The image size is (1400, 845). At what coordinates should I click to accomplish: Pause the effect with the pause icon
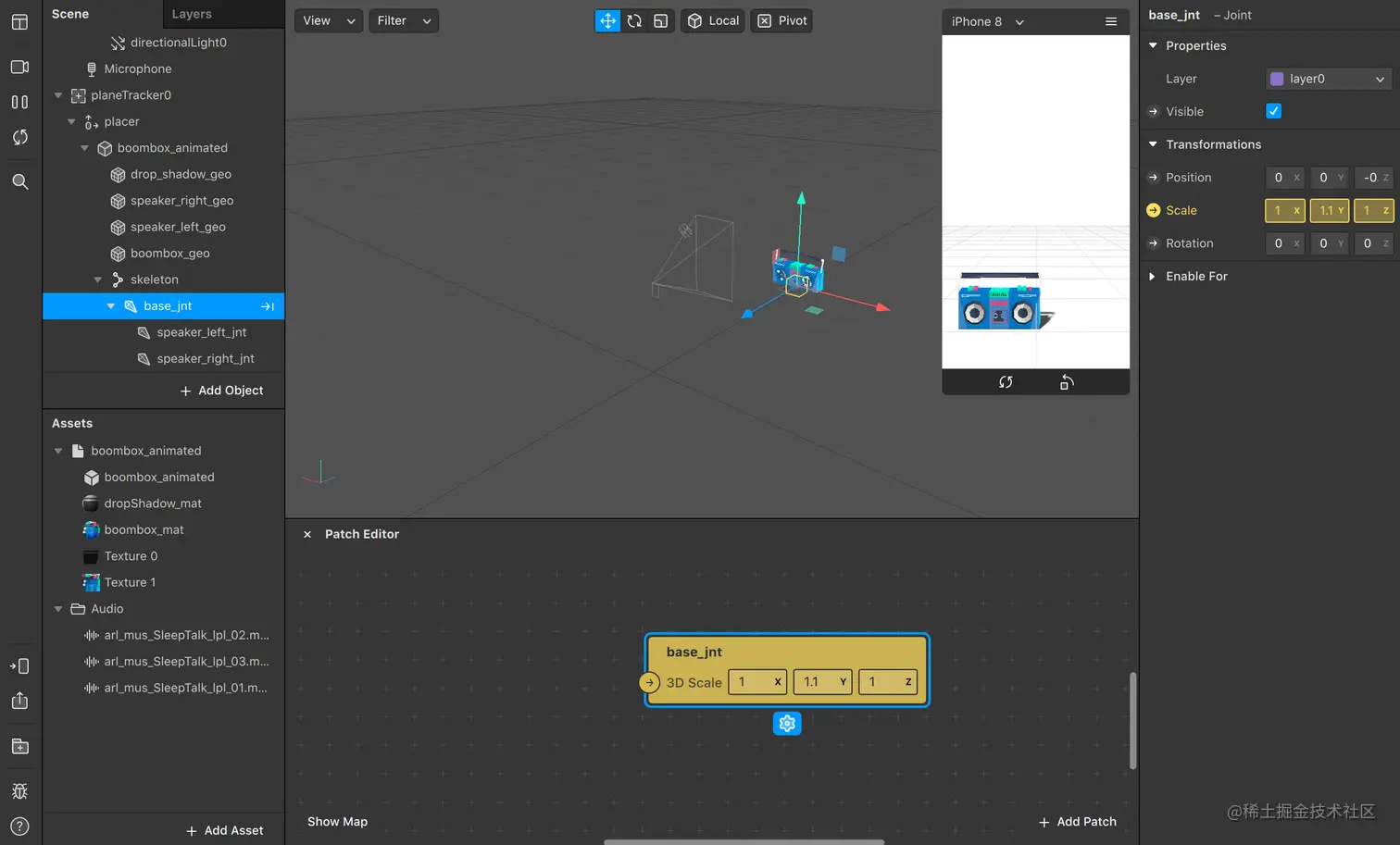pos(19,102)
